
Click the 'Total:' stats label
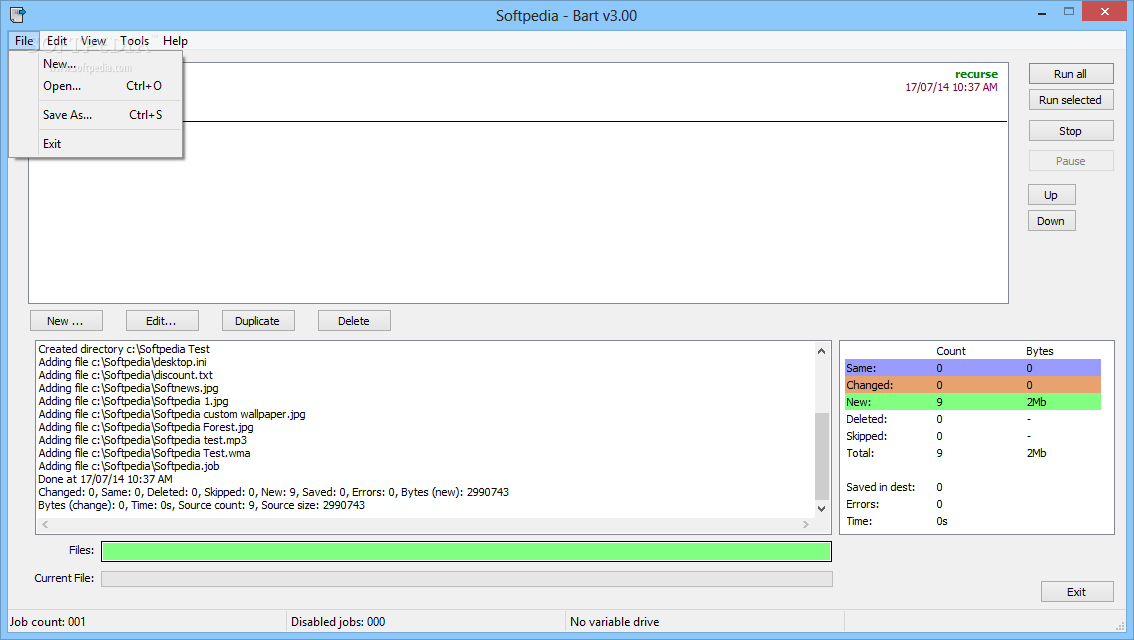pyautogui.click(x=860, y=453)
